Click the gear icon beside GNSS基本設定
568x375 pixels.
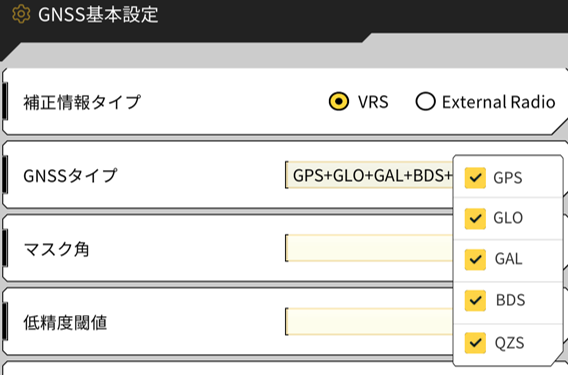(21, 14)
